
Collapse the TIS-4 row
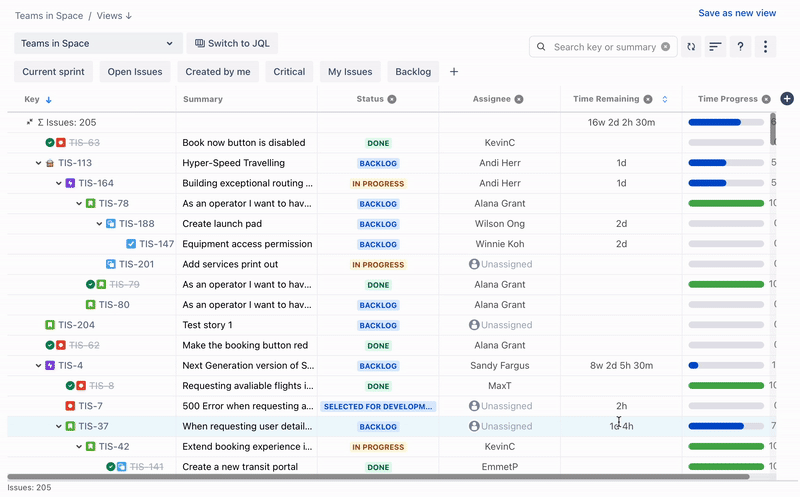(38, 365)
